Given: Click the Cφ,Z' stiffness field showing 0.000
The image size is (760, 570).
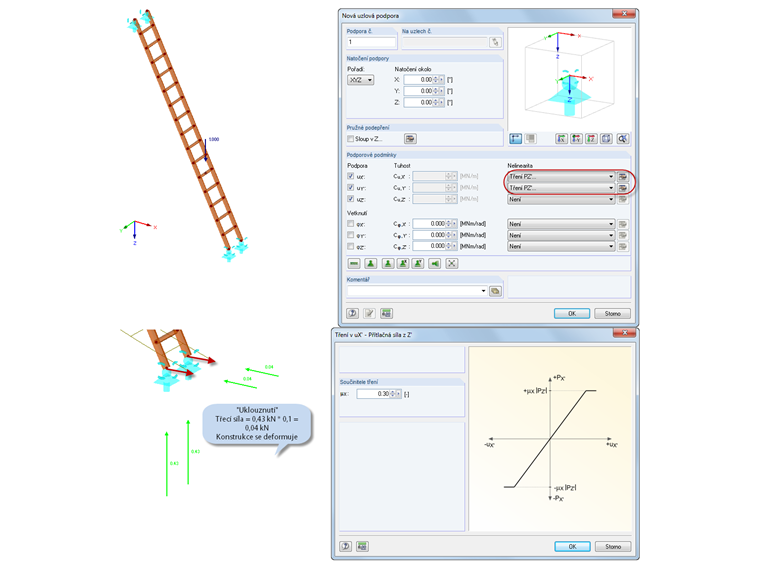Looking at the screenshot, I should pos(429,246).
